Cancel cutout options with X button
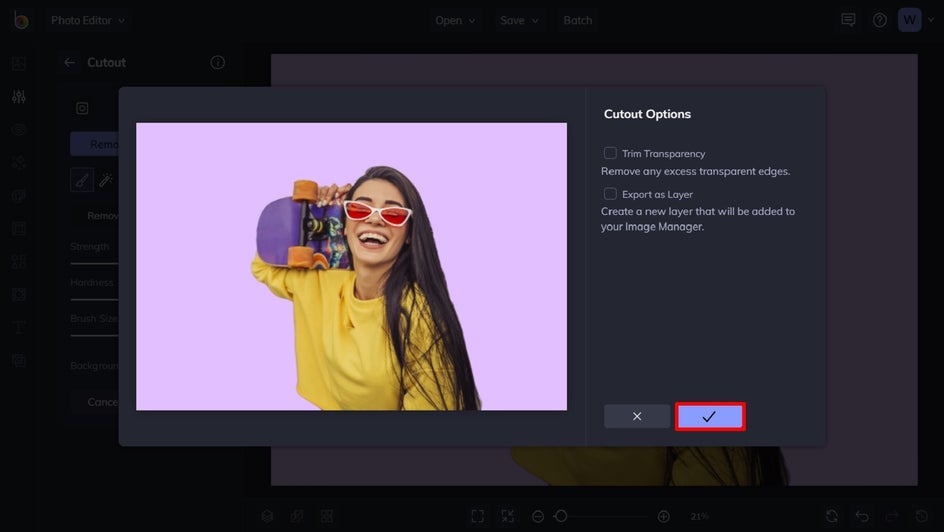The height and width of the screenshot is (532, 944). click(x=636, y=416)
